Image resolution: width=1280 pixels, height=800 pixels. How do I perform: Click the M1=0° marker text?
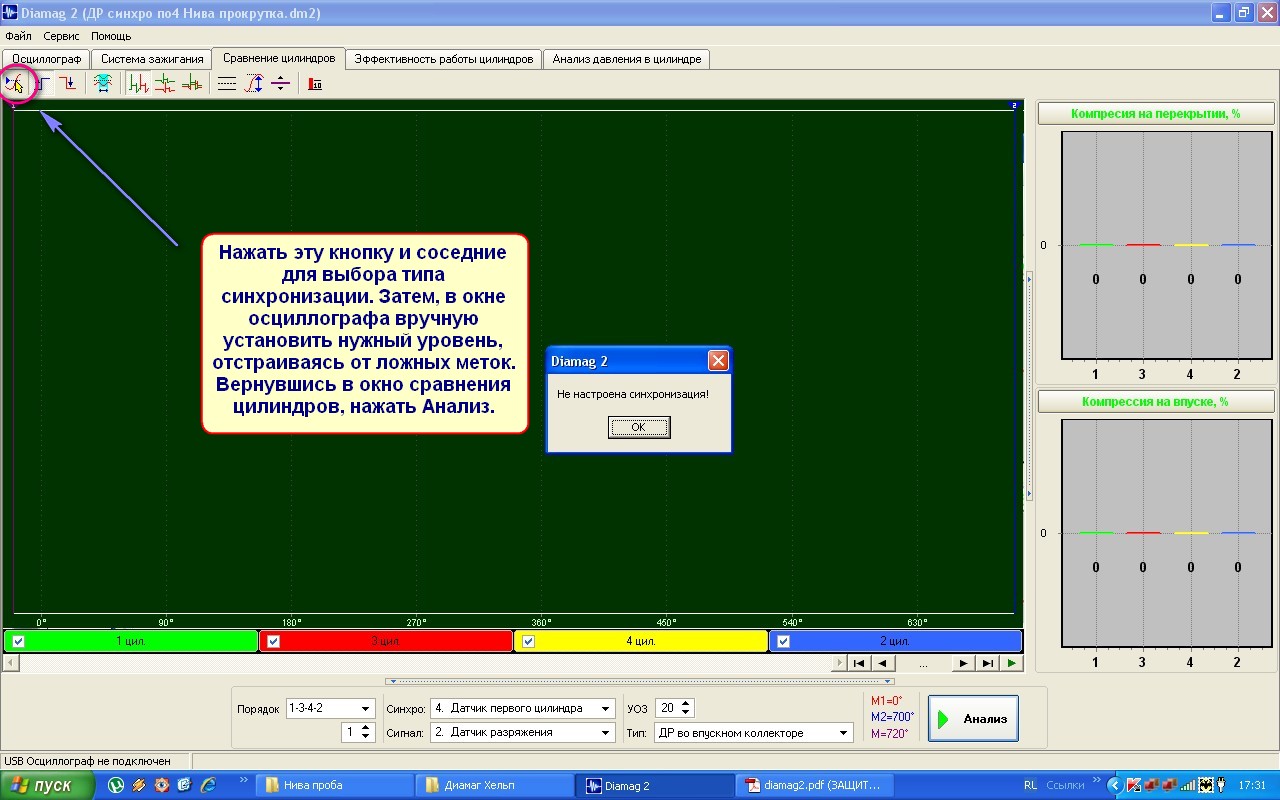tap(886, 701)
